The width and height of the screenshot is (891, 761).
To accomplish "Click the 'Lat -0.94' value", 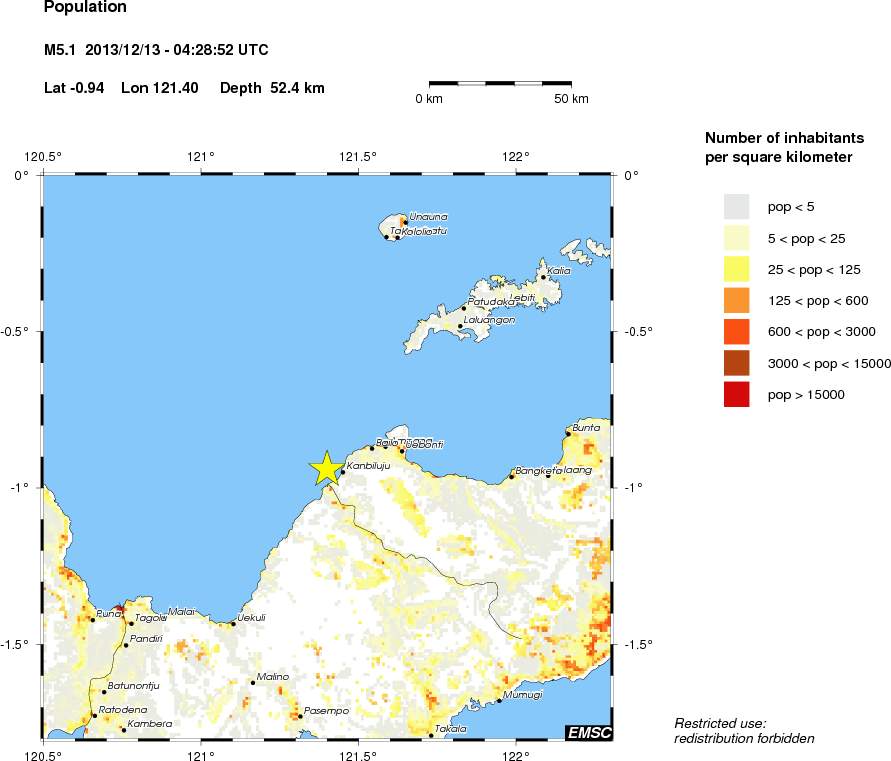I will pyautogui.click(x=74, y=88).
